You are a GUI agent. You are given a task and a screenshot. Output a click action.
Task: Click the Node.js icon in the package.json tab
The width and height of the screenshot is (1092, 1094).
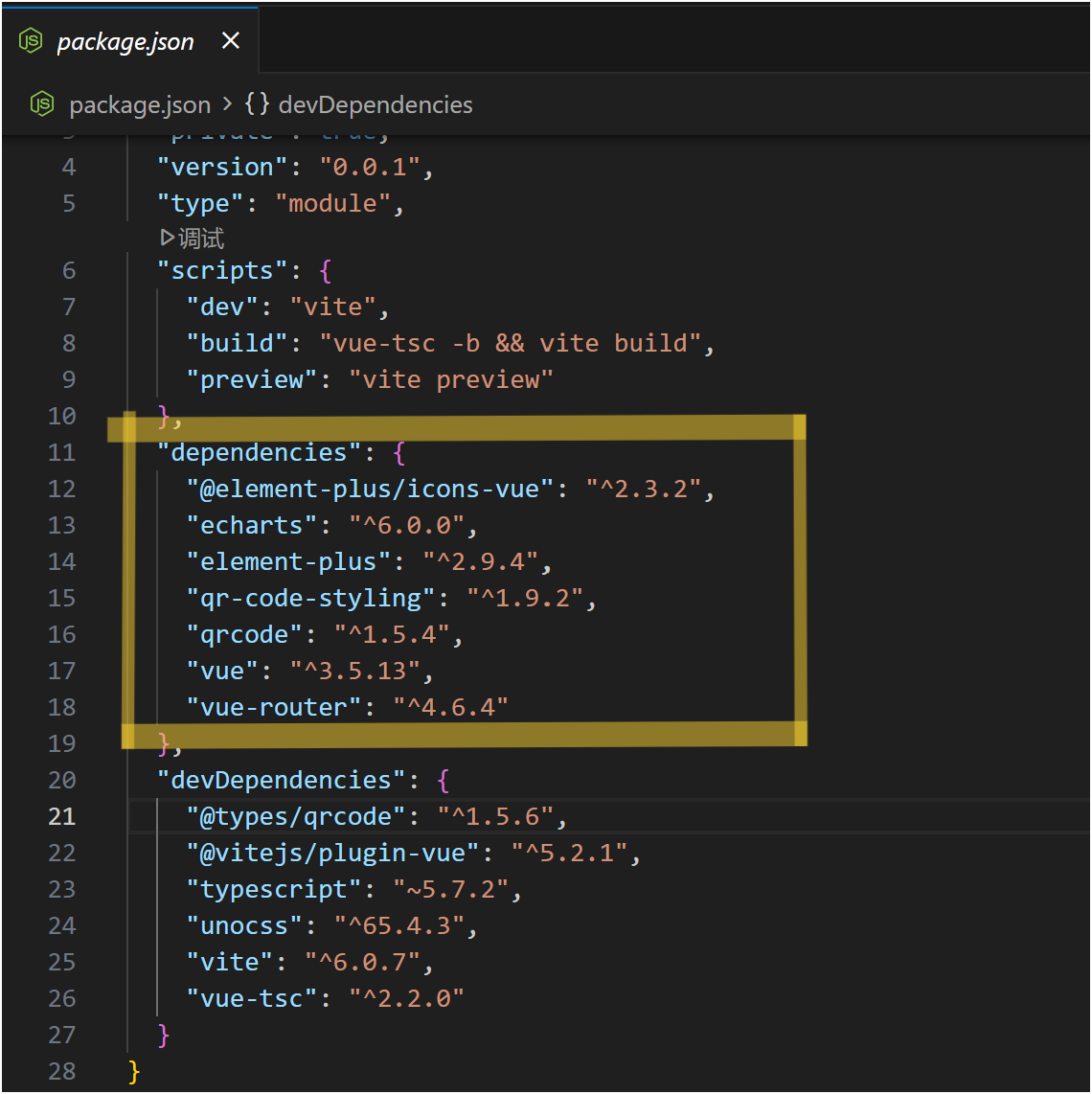coord(31,40)
